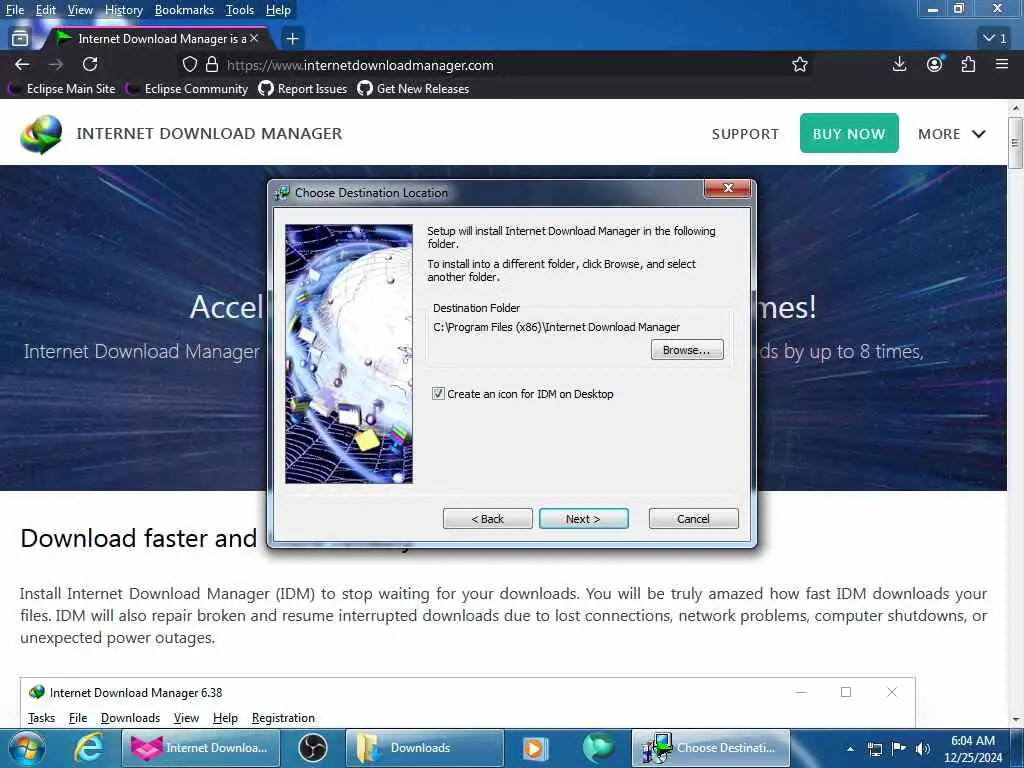This screenshot has width=1024, height=768.
Task: Click the Back button in setup dialog
Action: [x=487, y=519]
